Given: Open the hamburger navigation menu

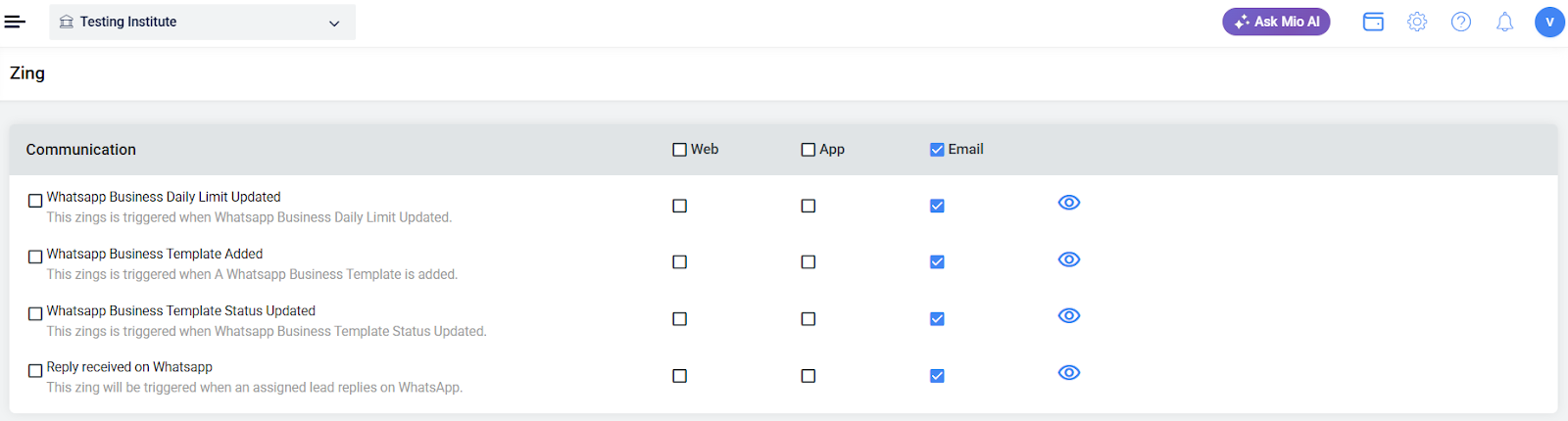Looking at the screenshot, I should (x=15, y=22).
